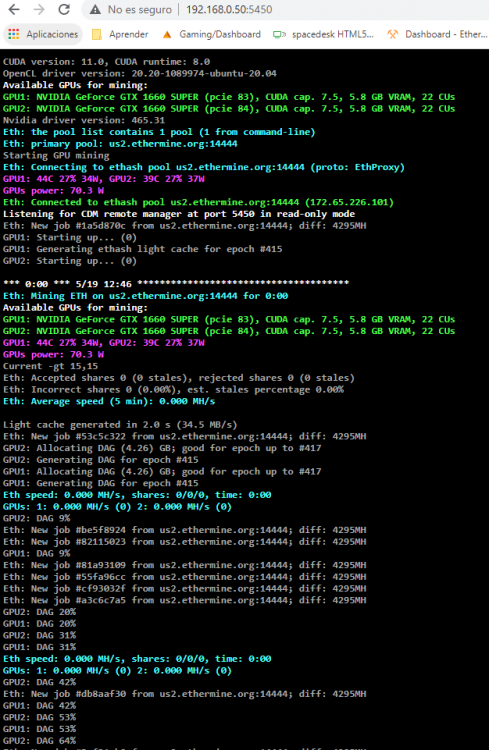Click the 'New job #a3c6c7a5' line

(x=185, y=601)
